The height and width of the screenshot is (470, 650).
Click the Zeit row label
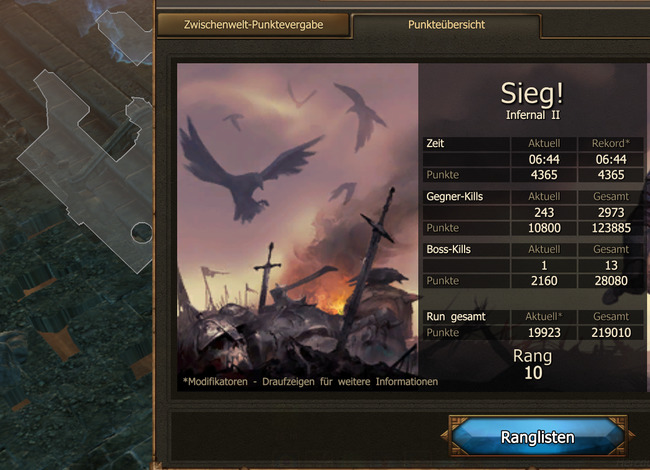point(435,143)
